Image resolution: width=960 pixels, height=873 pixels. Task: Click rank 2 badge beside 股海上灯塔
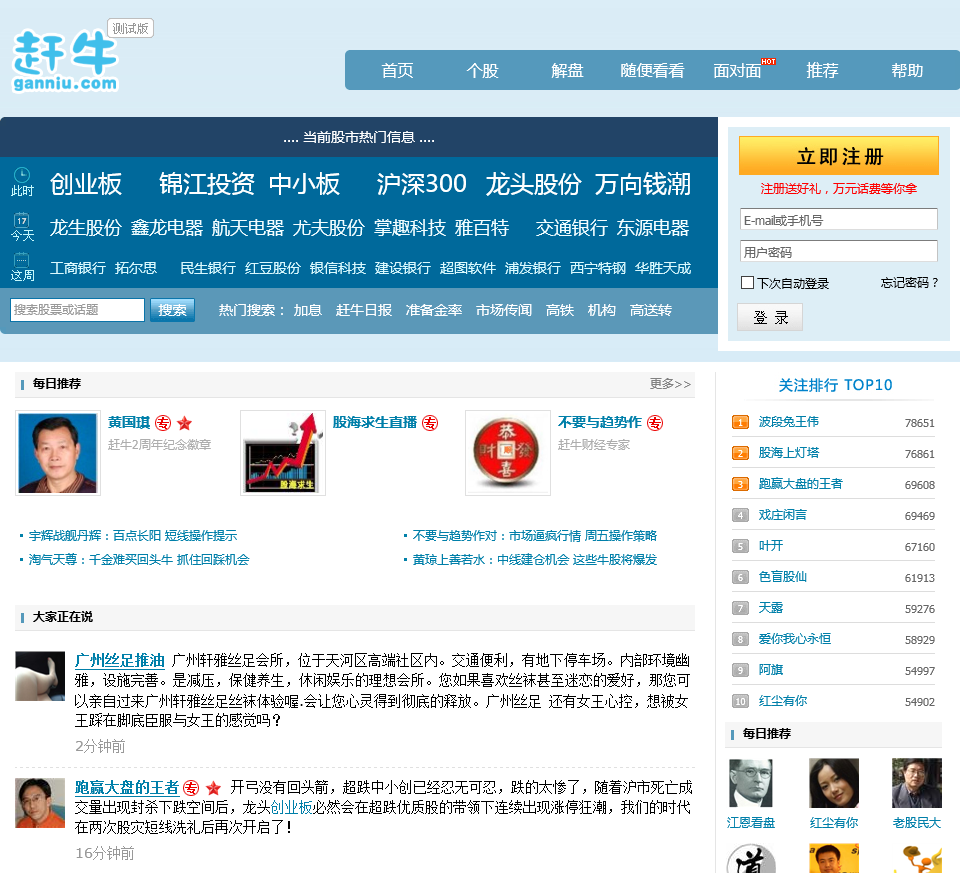(740, 454)
